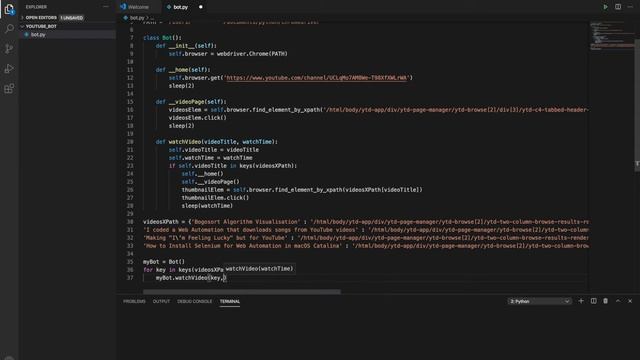Open Explorer panel more actions ellipsis
This screenshot has width=640, height=360.
tap(106, 7)
